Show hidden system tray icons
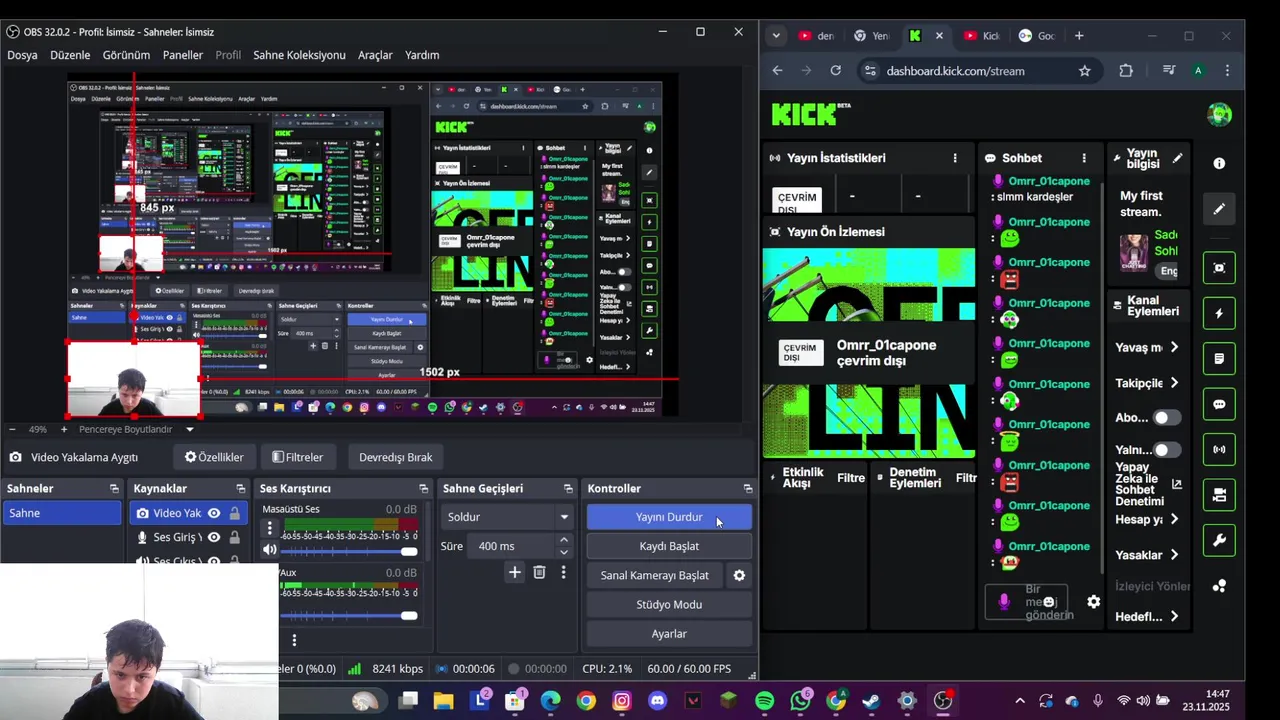Image resolution: width=1280 pixels, height=720 pixels. point(1020,701)
